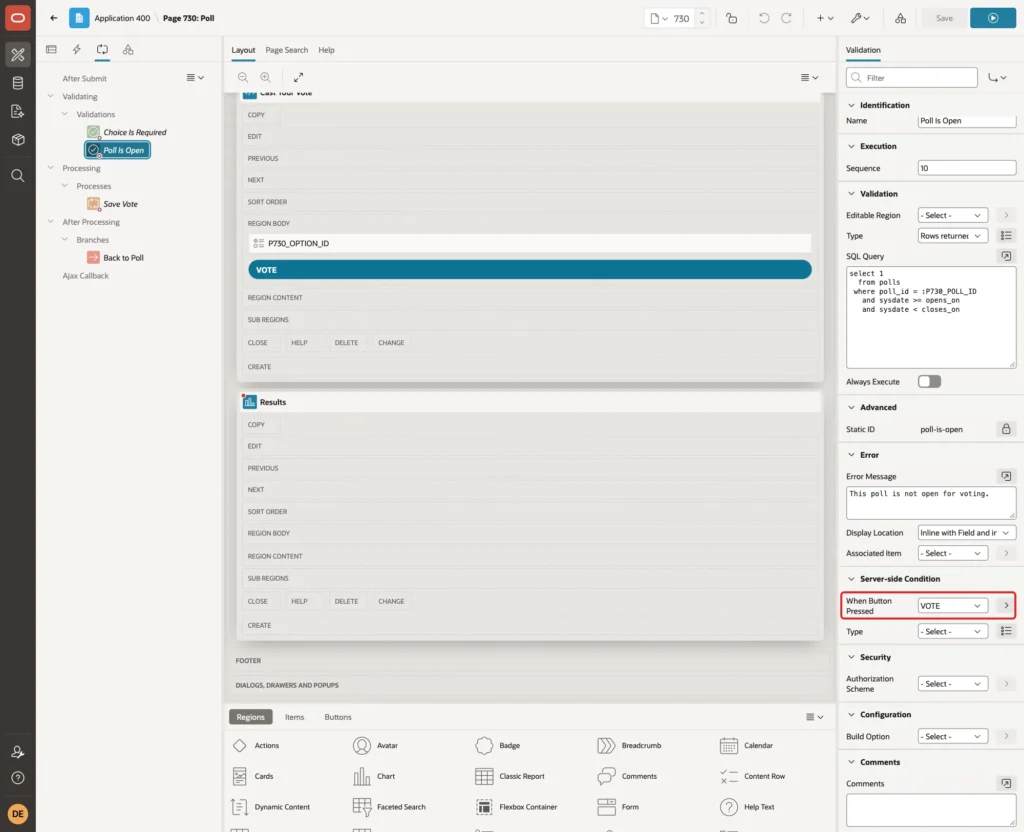The height and width of the screenshot is (832, 1024).
Task: Switch to the Dynamic Actions lightning tab
Action: click(76, 50)
